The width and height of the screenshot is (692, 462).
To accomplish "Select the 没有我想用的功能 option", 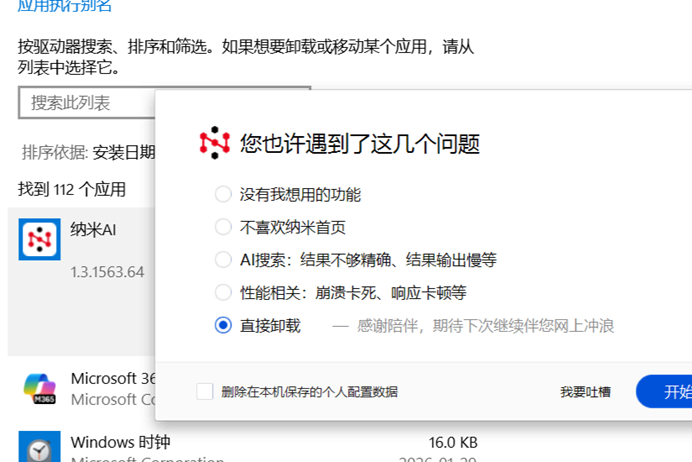I will [x=223, y=194].
